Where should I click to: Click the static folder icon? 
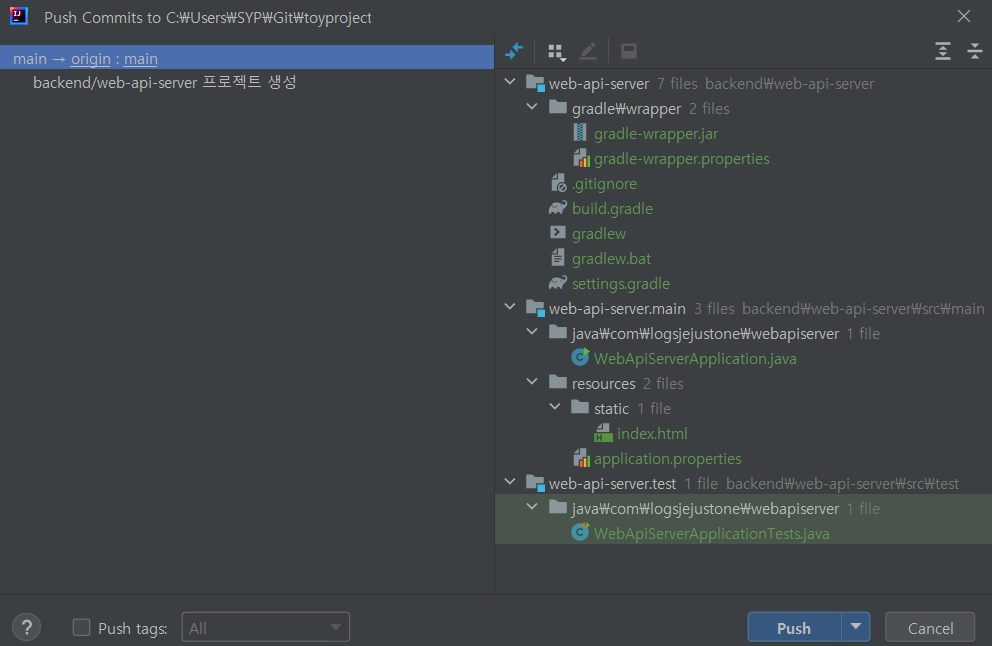coord(580,406)
